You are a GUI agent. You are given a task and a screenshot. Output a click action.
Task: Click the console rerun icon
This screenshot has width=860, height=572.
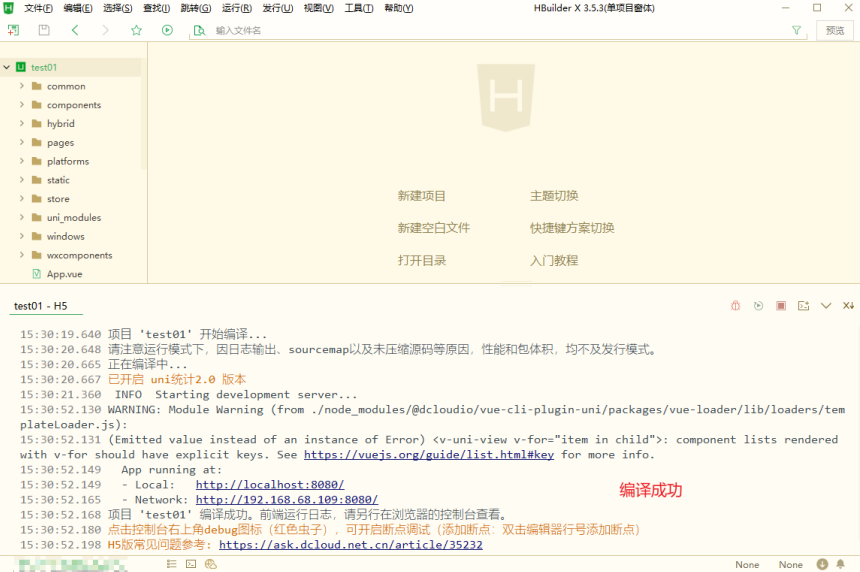tap(759, 305)
